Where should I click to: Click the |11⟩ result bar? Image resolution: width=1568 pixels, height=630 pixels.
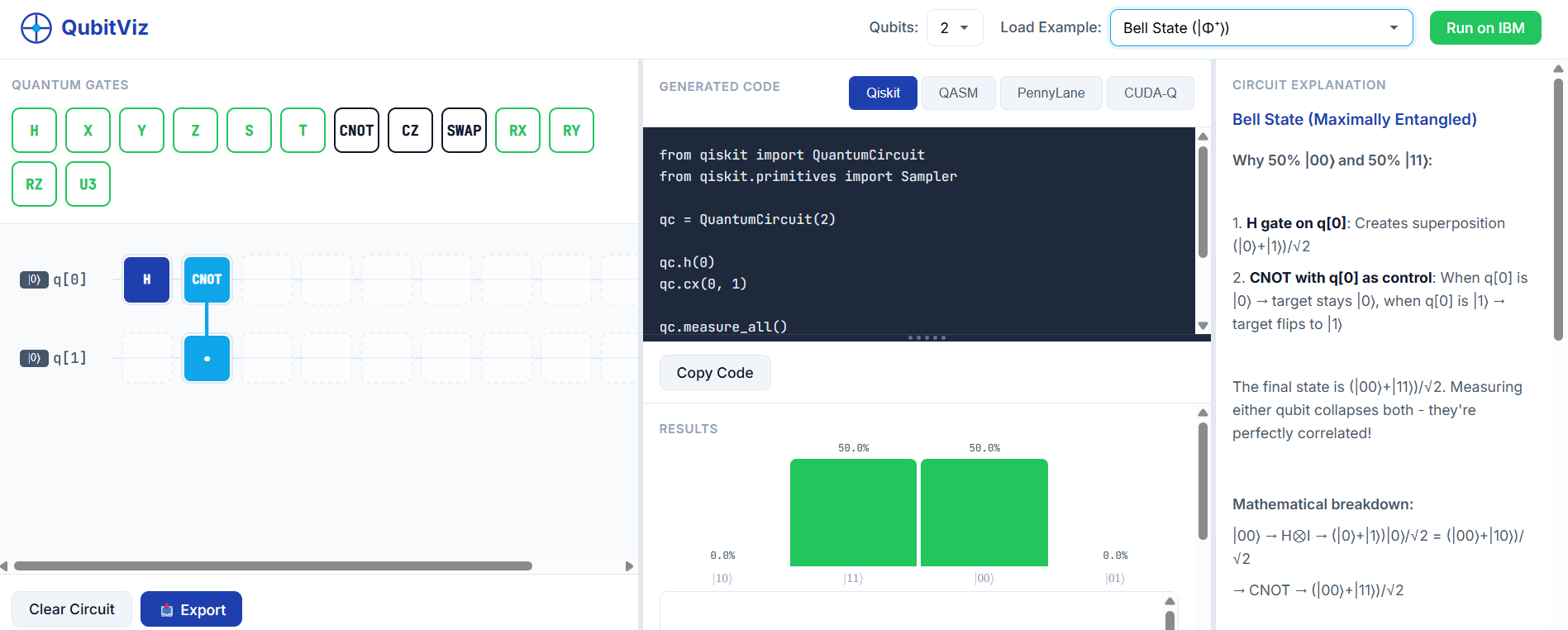click(853, 513)
